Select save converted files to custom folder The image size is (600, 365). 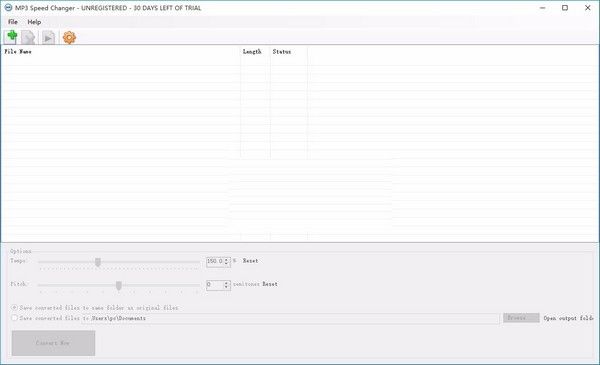(15, 318)
